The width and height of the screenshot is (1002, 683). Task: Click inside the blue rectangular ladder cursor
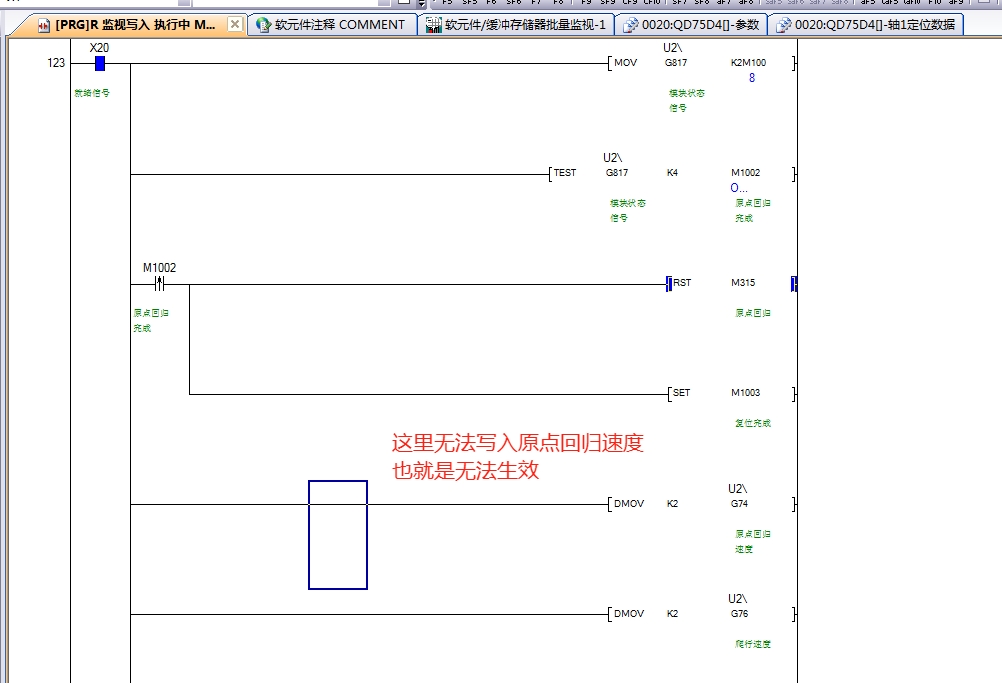[x=337, y=535]
